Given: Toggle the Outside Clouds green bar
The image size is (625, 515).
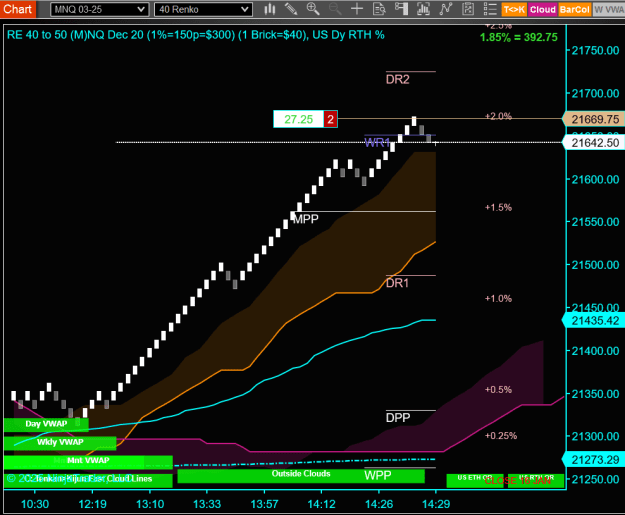Looking at the screenshot, I should point(301,476).
